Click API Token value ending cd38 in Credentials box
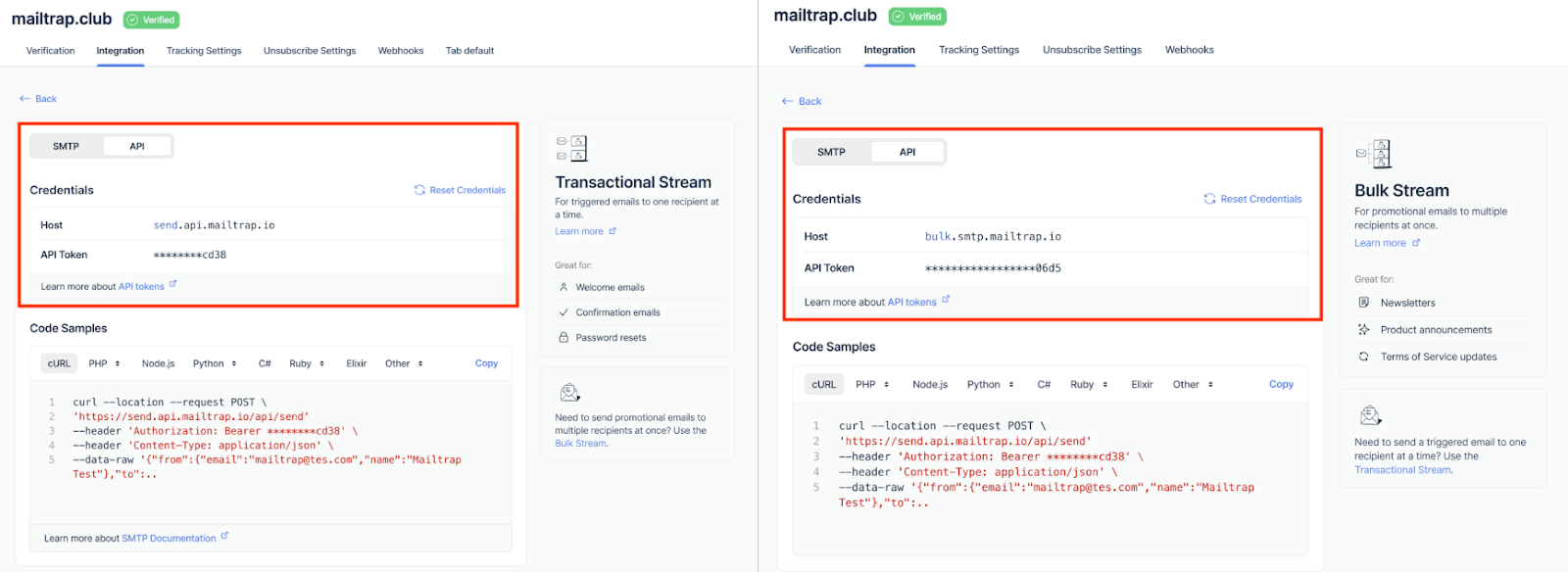Viewport: 1568px width, 572px height. tap(189, 255)
